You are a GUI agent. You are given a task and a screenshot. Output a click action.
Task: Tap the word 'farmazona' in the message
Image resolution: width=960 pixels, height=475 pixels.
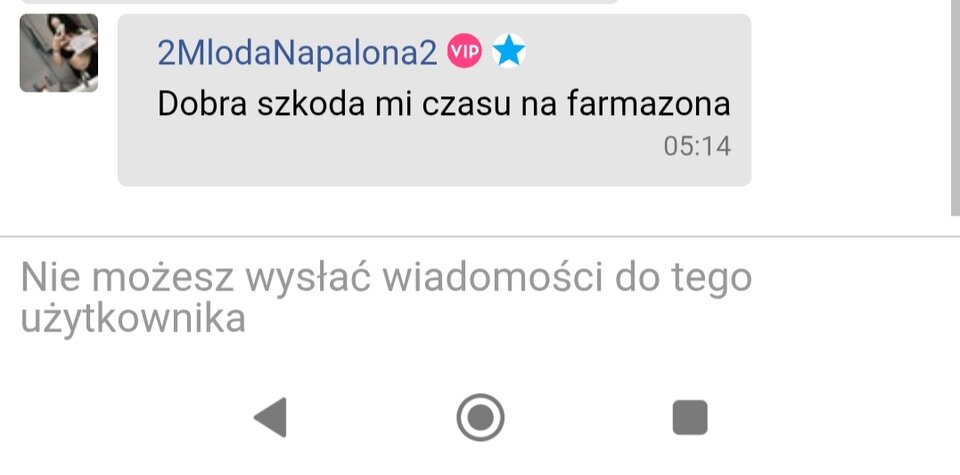pos(649,104)
